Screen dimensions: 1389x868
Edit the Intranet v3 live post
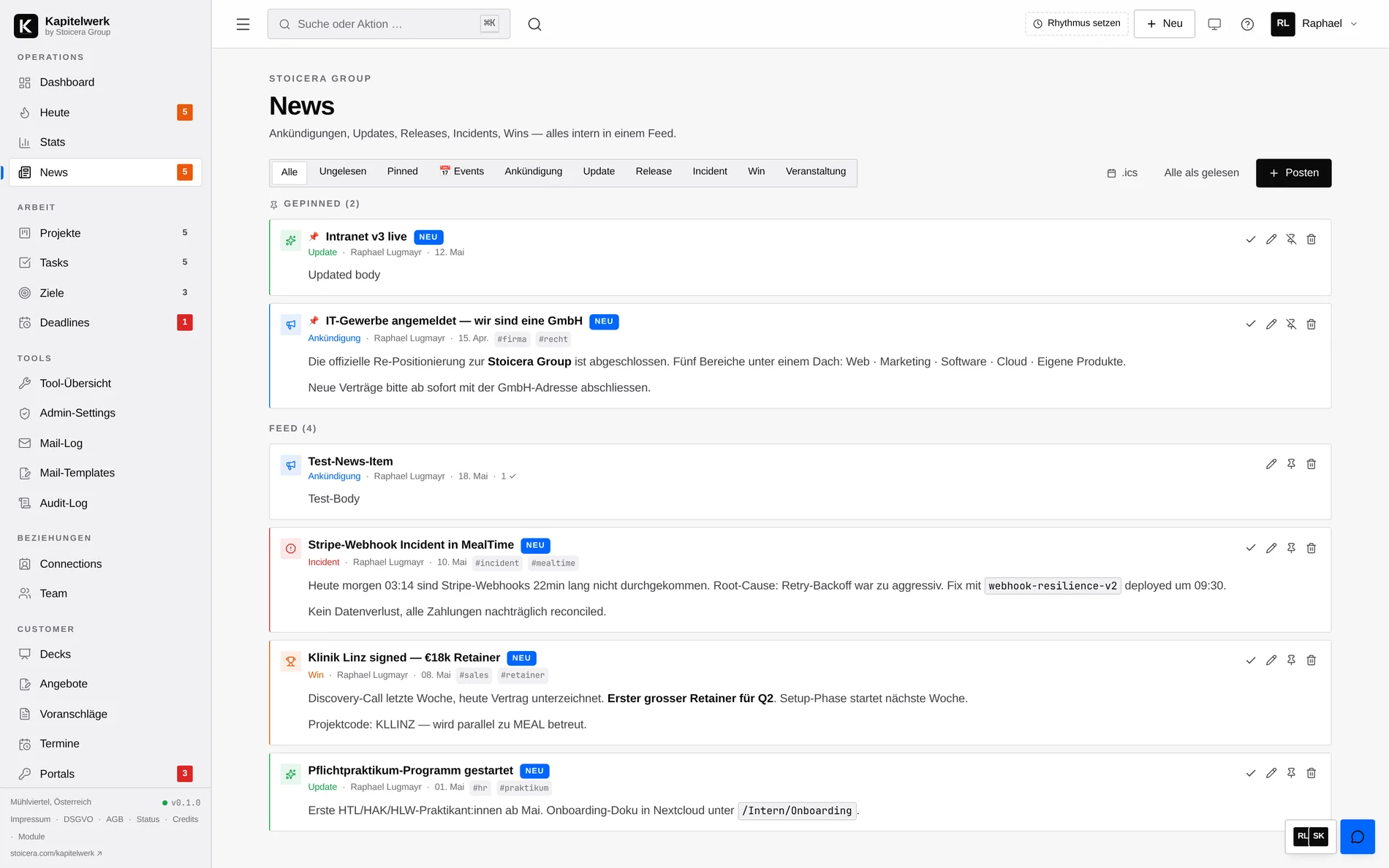(x=1271, y=240)
